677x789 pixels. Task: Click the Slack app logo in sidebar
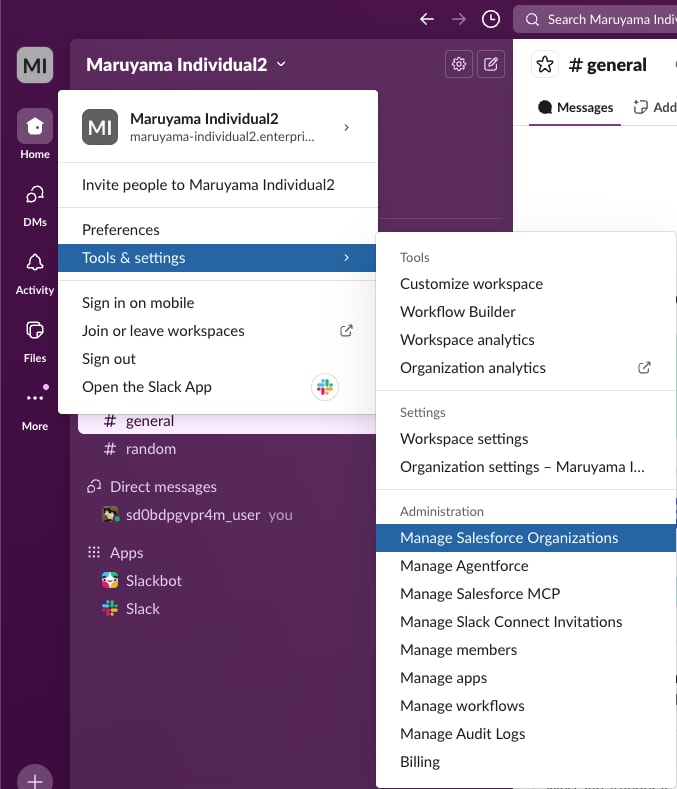pyautogui.click(x=110, y=609)
